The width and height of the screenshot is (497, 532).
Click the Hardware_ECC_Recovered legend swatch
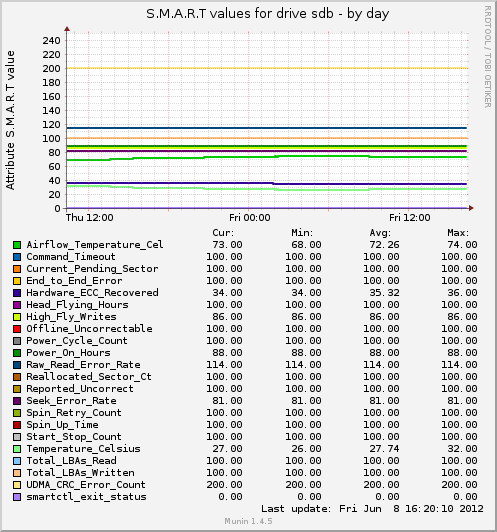(x=17, y=293)
